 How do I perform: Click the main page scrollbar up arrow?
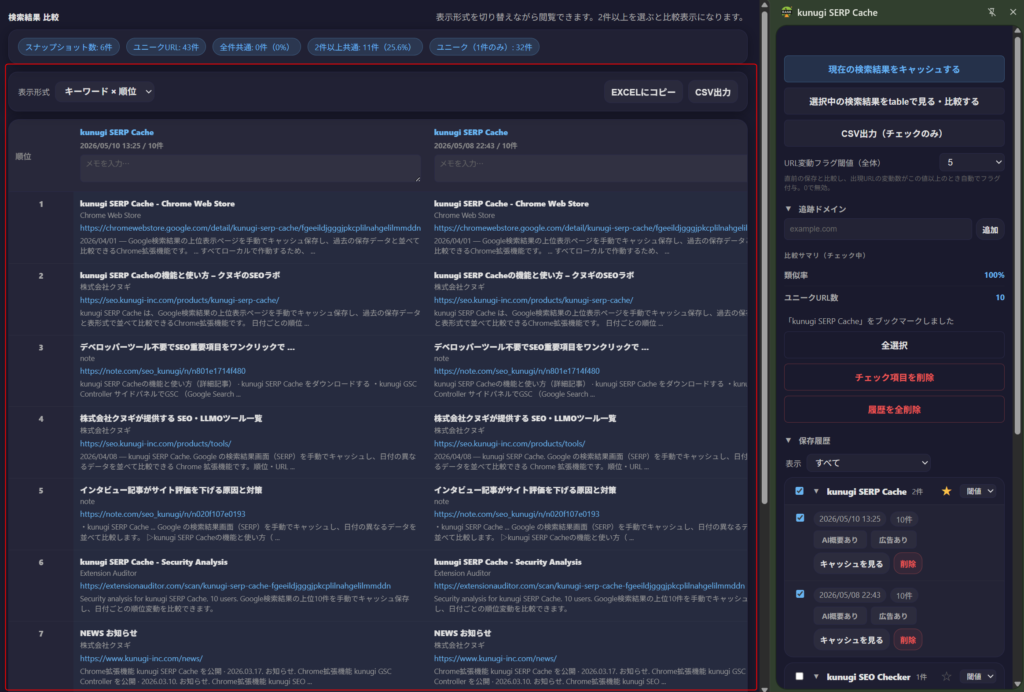coord(764,5)
